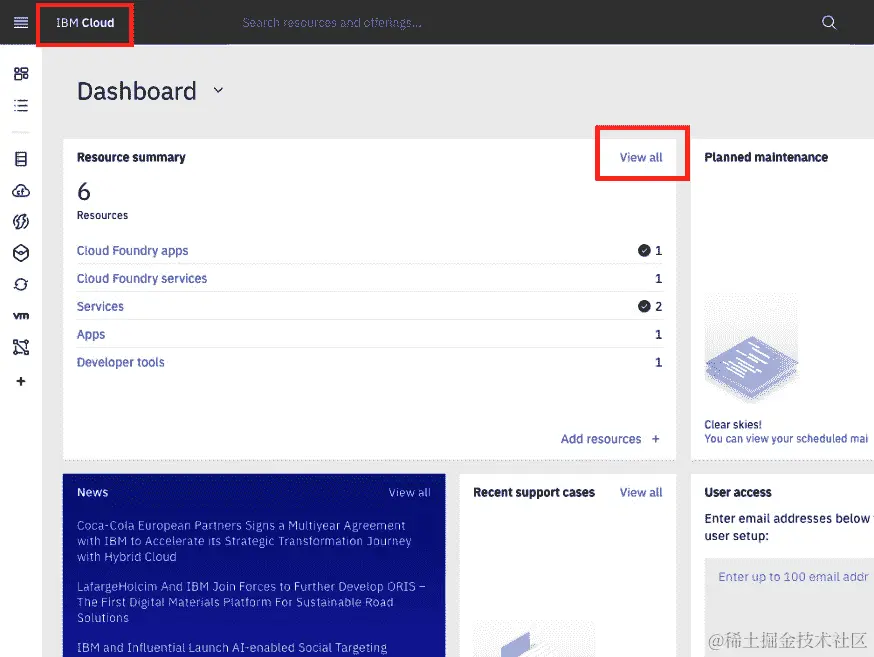Open the IBM and Influential news article
Image resolution: width=874 pixels, height=657 pixels.
pos(232,648)
